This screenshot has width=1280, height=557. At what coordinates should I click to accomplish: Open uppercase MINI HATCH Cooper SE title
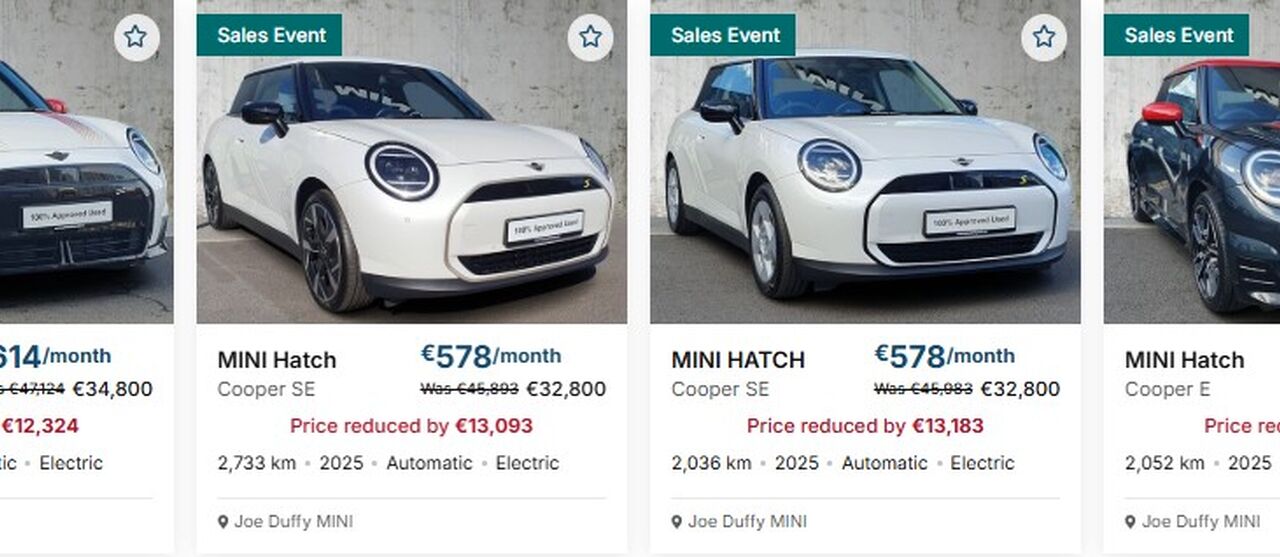738,360
